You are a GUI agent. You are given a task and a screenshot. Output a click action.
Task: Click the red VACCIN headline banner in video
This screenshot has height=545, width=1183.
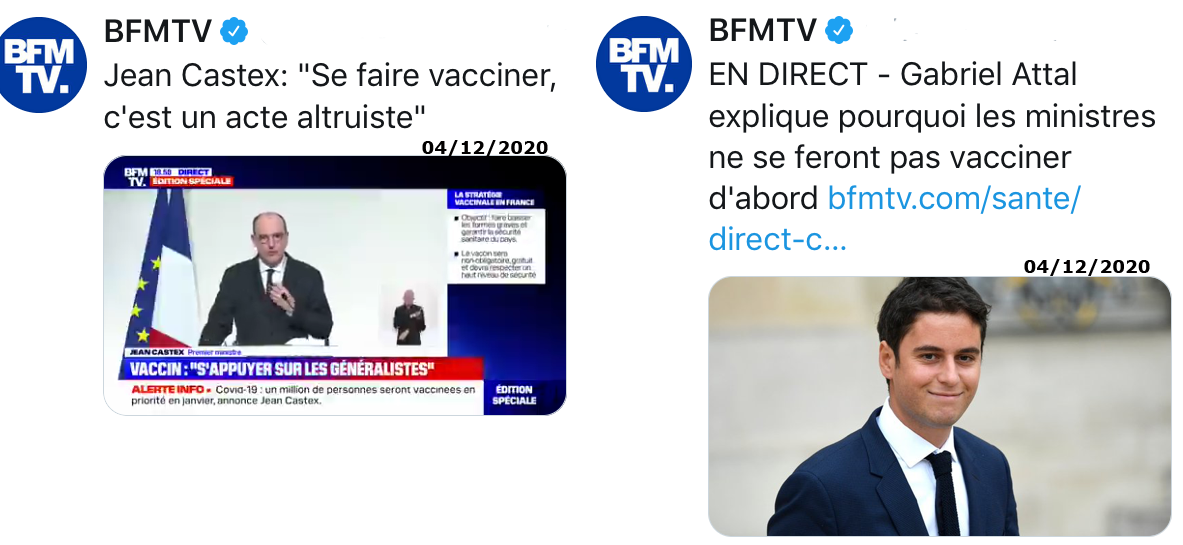click(300, 369)
